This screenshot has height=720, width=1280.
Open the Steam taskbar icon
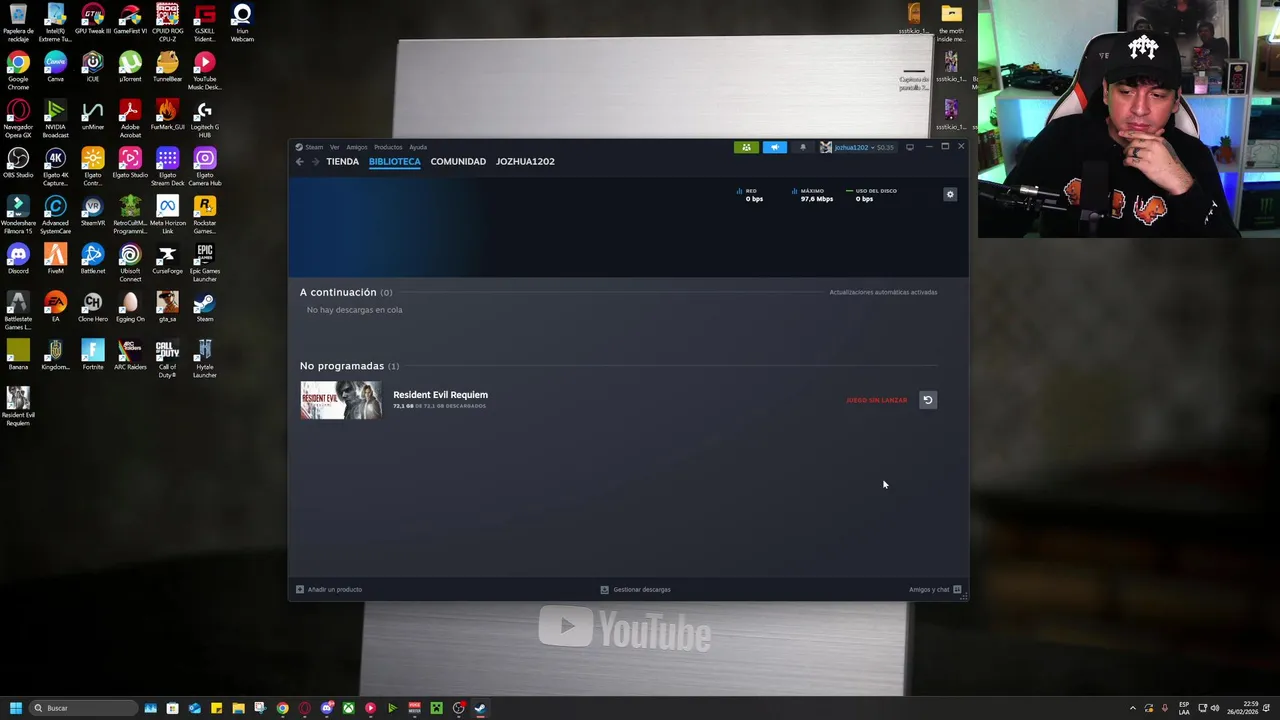[x=480, y=708]
